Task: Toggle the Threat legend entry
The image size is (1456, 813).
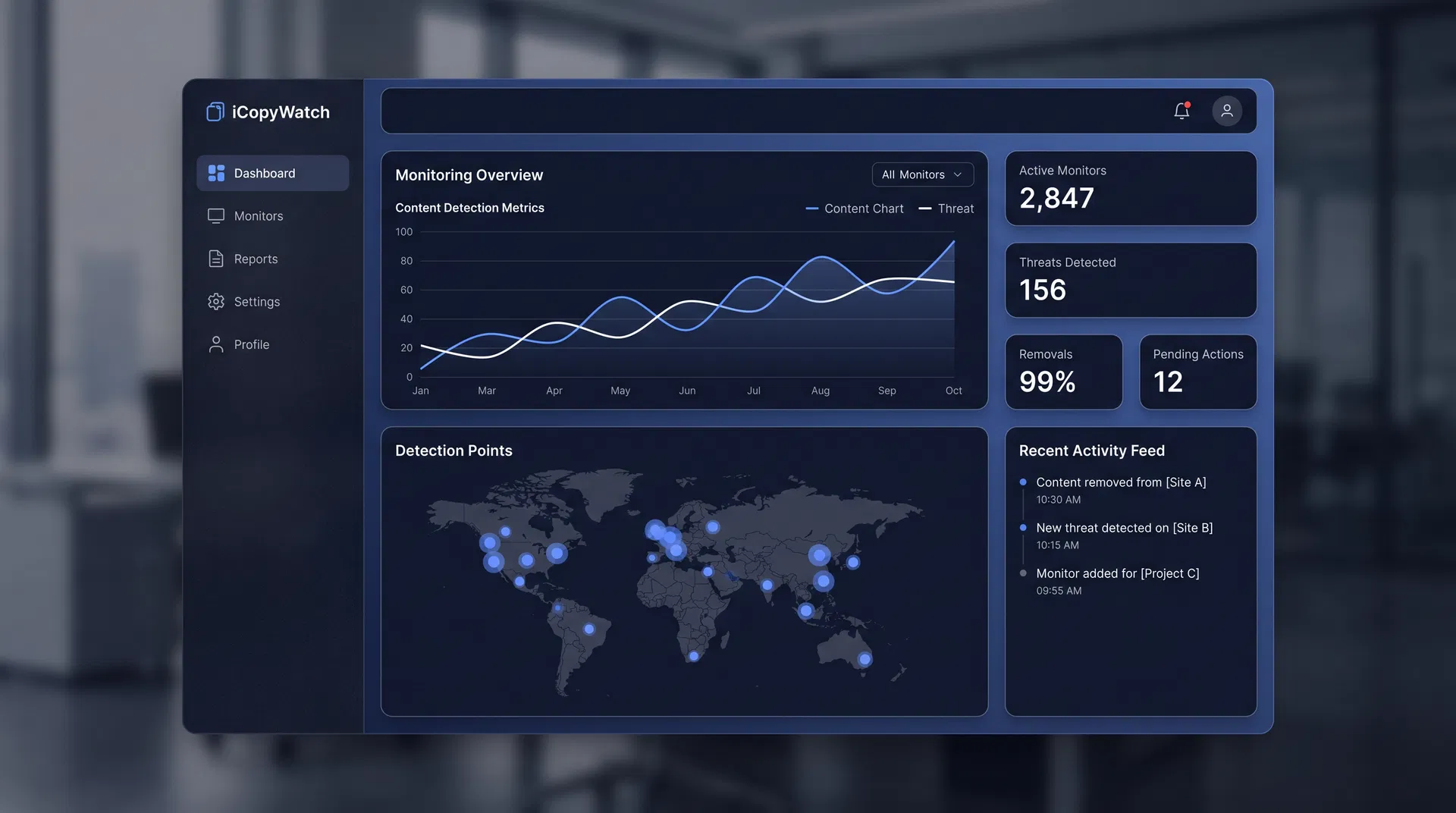Action: pyautogui.click(x=946, y=208)
